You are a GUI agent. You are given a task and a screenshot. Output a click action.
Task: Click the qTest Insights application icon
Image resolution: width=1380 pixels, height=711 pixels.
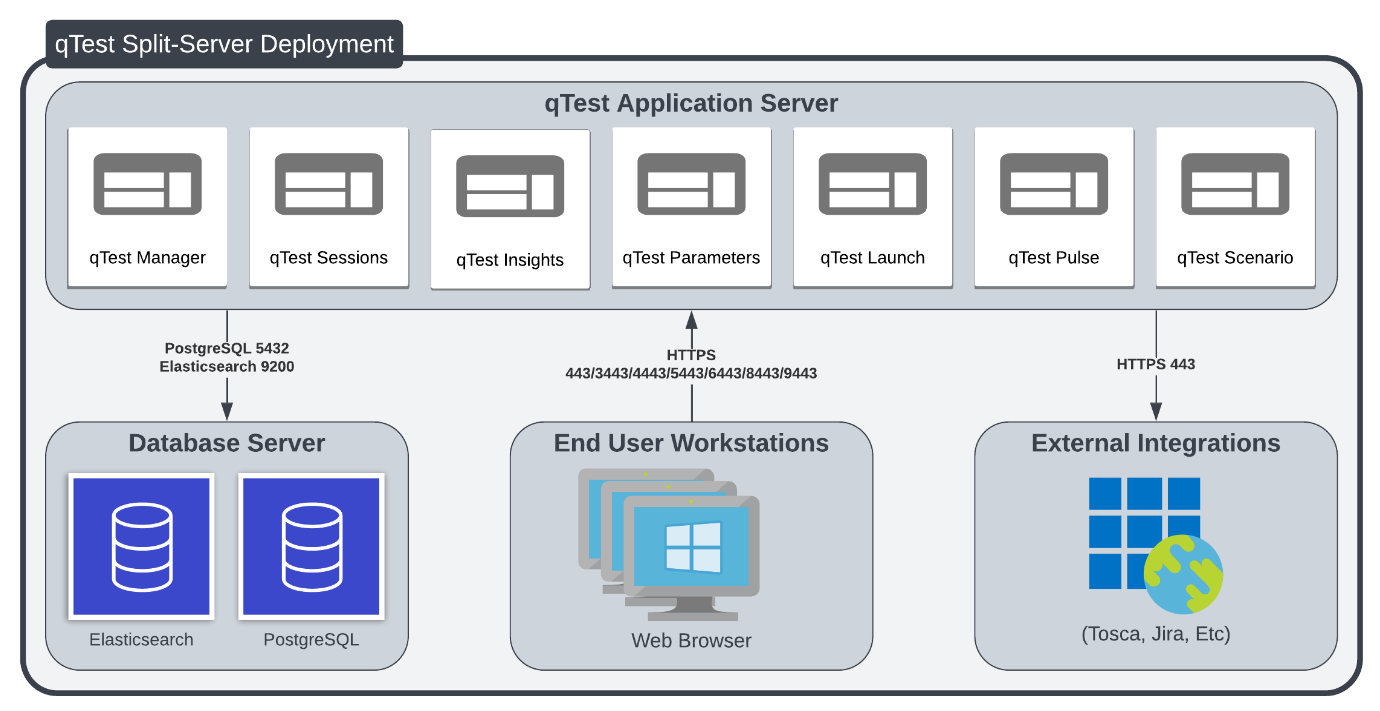[x=511, y=186]
